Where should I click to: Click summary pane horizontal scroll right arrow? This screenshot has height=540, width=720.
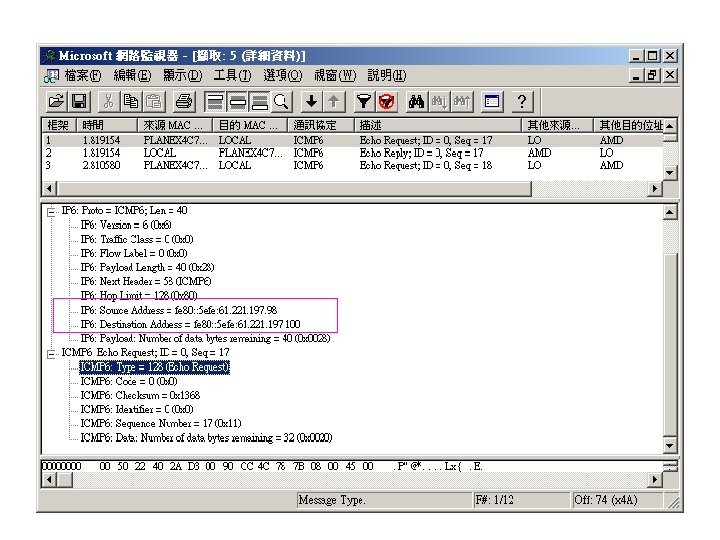point(655,188)
